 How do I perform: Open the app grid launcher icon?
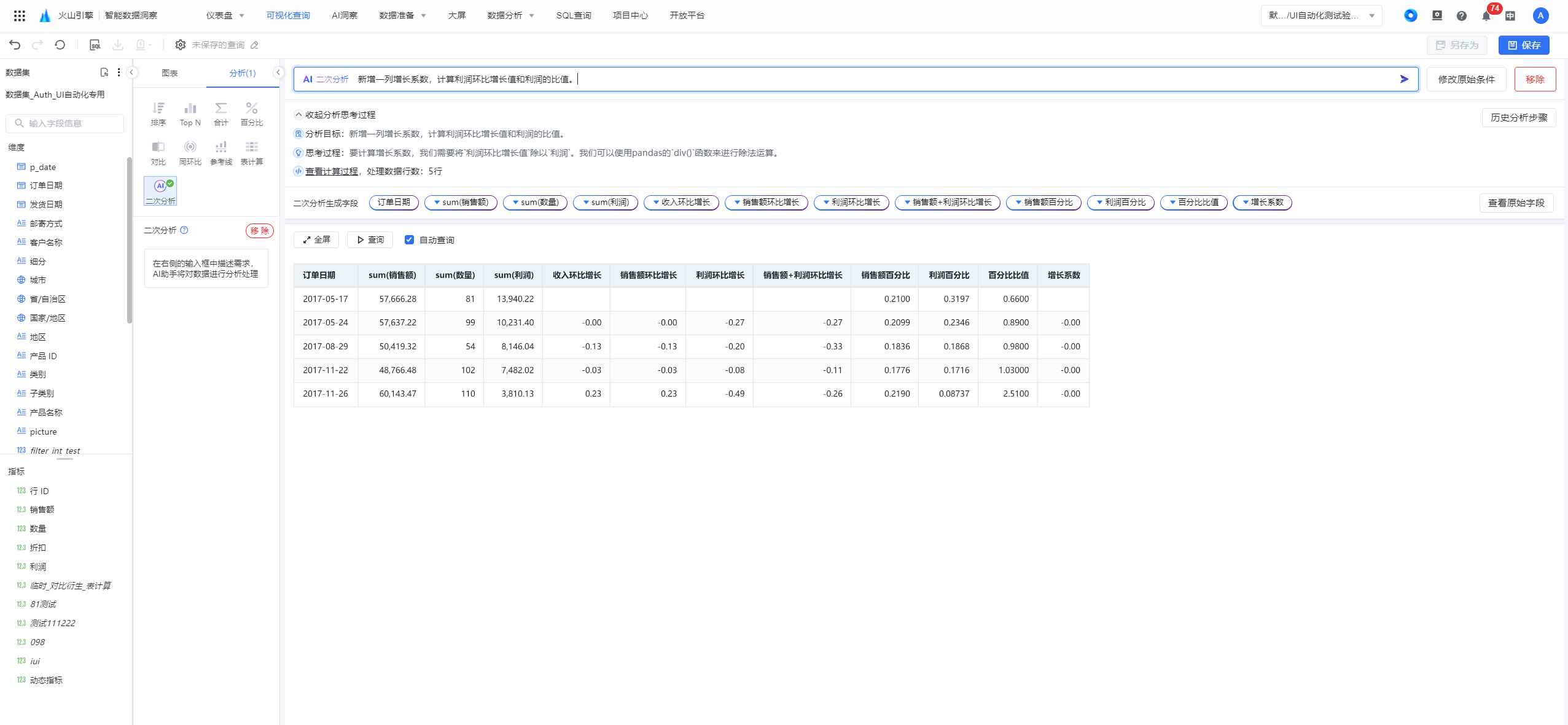click(x=20, y=15)
